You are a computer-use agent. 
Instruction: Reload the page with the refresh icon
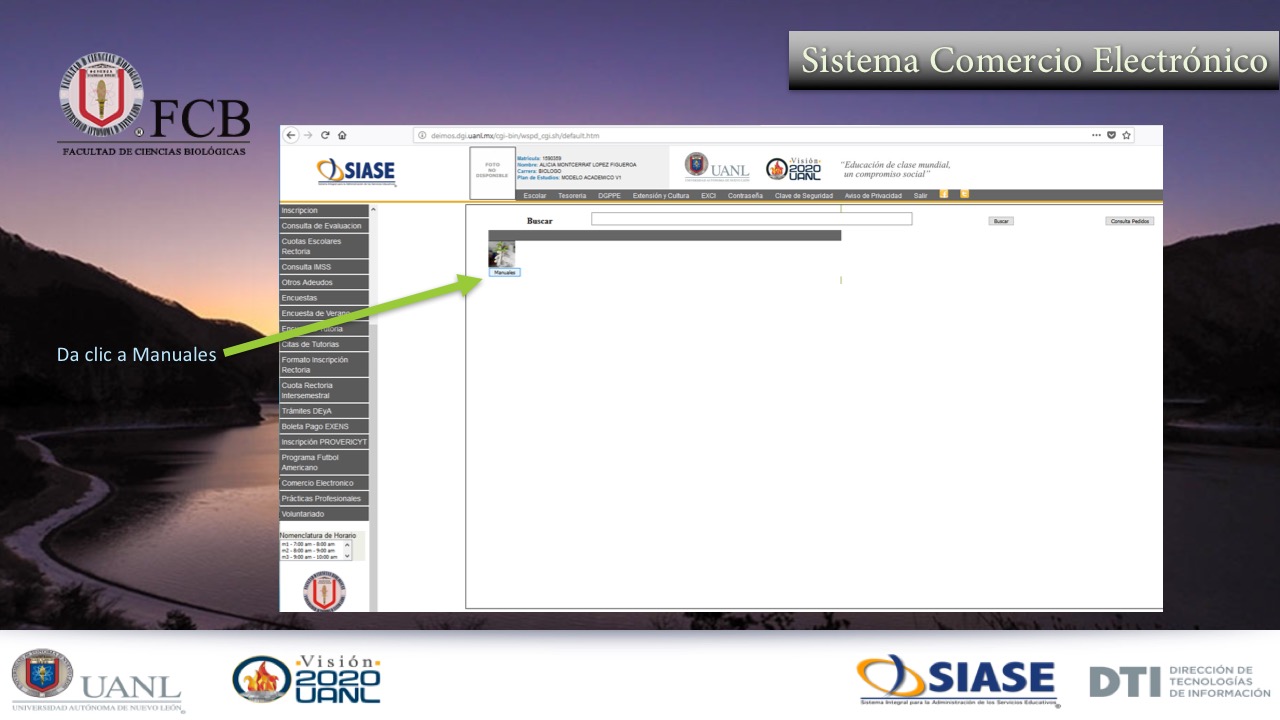click(x=325, y=135)
